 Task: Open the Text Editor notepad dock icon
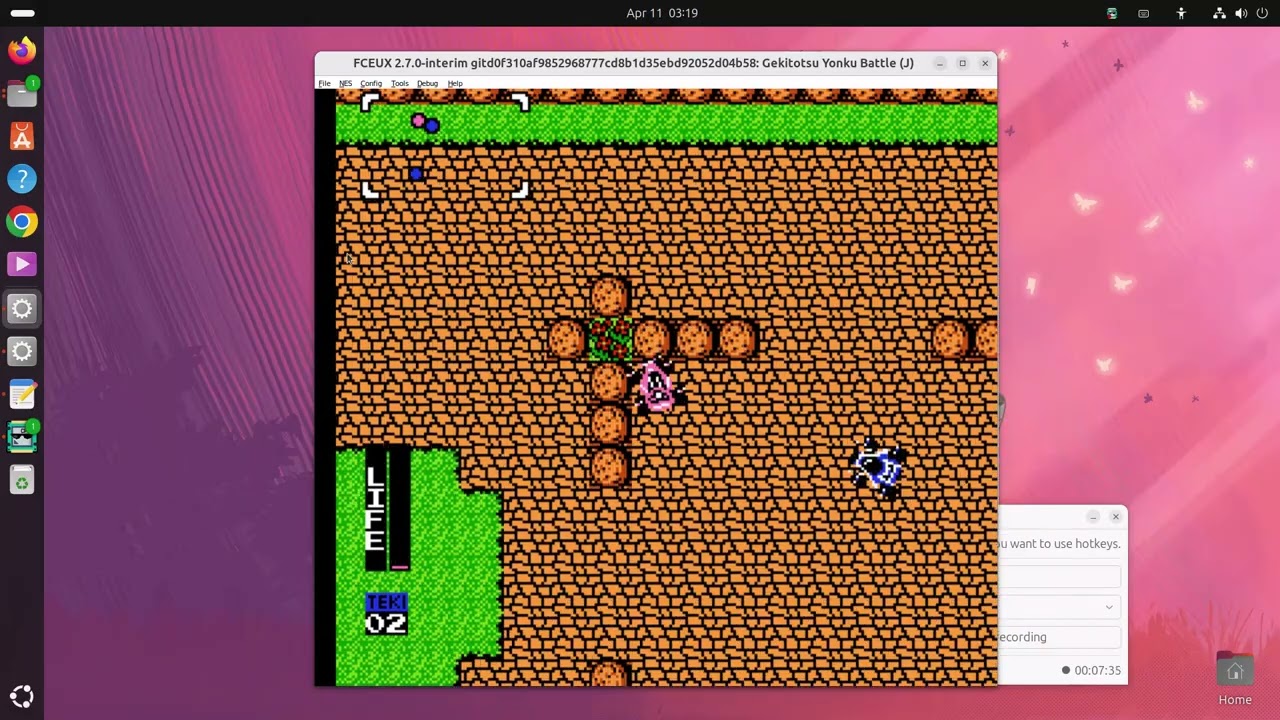pos(22,394)
